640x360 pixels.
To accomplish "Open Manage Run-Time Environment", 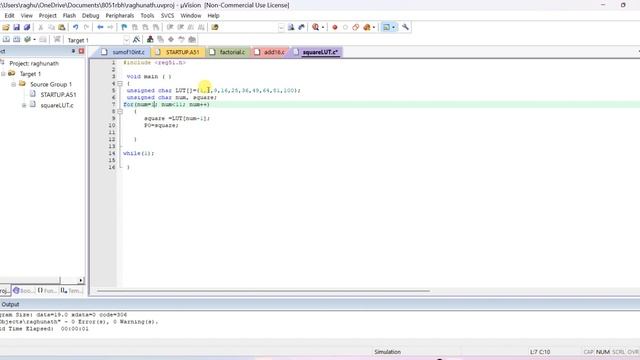I will tap(171, 40).
